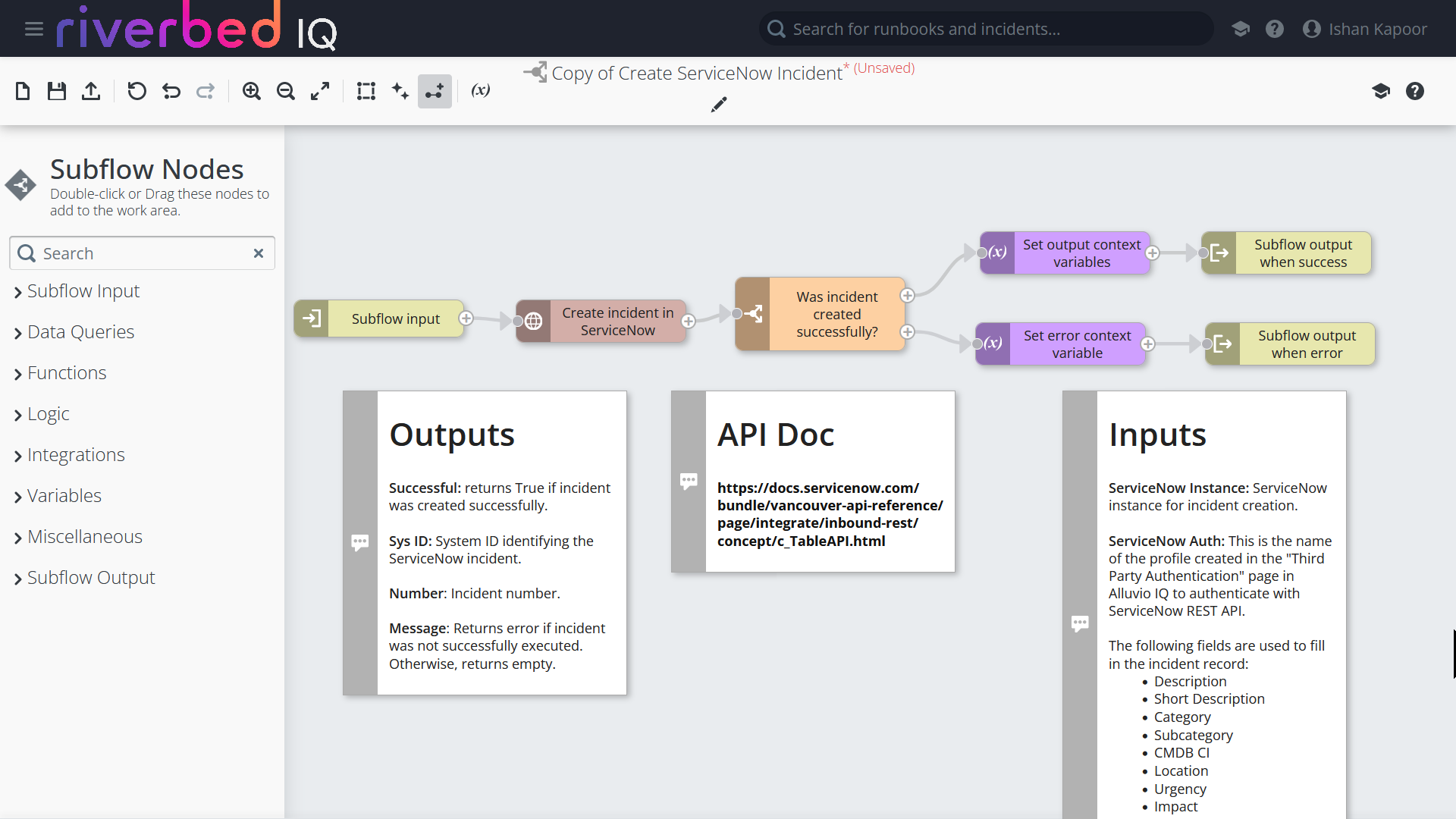1456x819 pixels.
Task: Expand the Functions category
Action: click(66, 372)
